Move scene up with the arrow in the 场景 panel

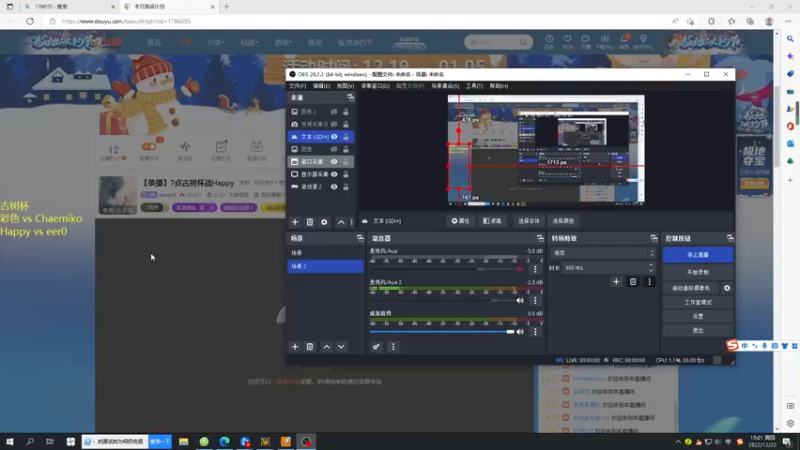pyautogui.click(x=327, y=347)
